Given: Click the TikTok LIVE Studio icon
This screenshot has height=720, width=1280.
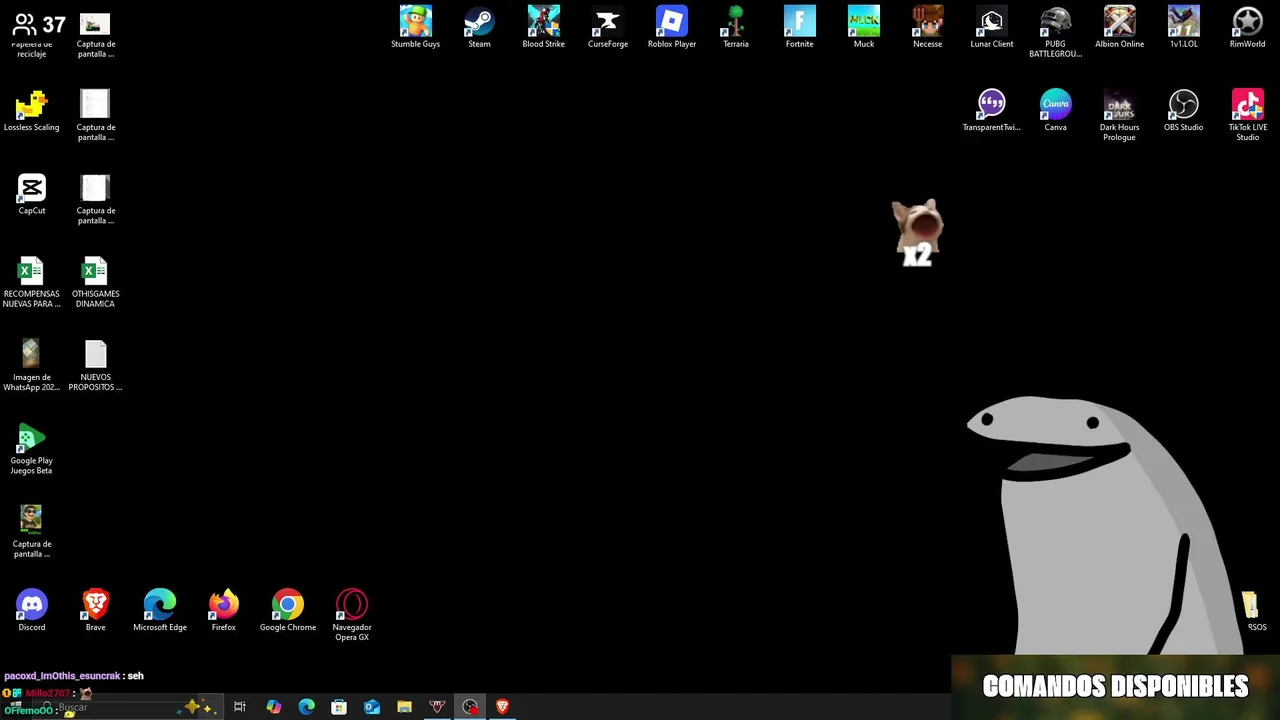Looking at the screenshot, I should [x=1247, y=115].
